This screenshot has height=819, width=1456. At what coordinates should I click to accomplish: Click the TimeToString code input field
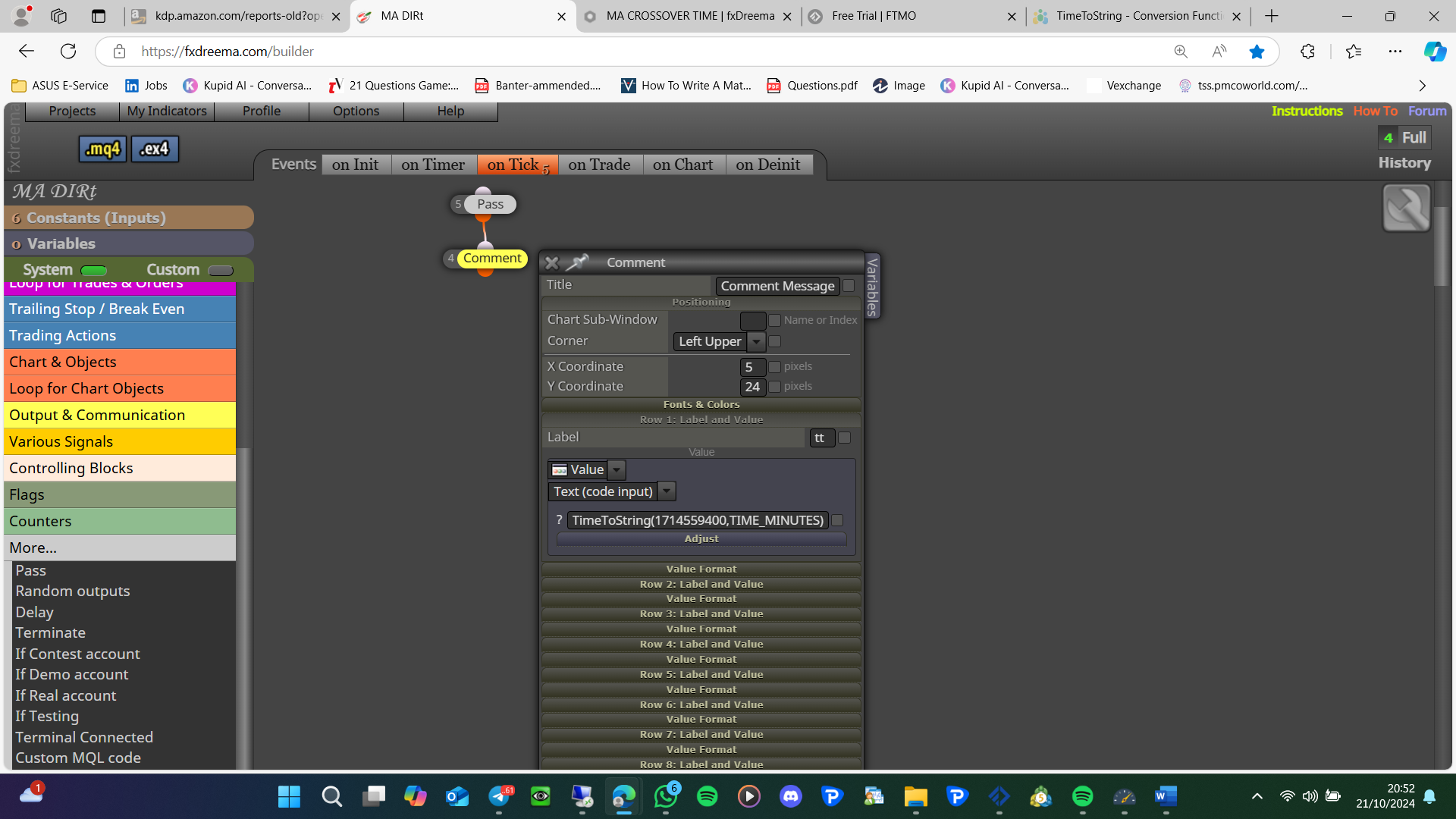point(698,520)
